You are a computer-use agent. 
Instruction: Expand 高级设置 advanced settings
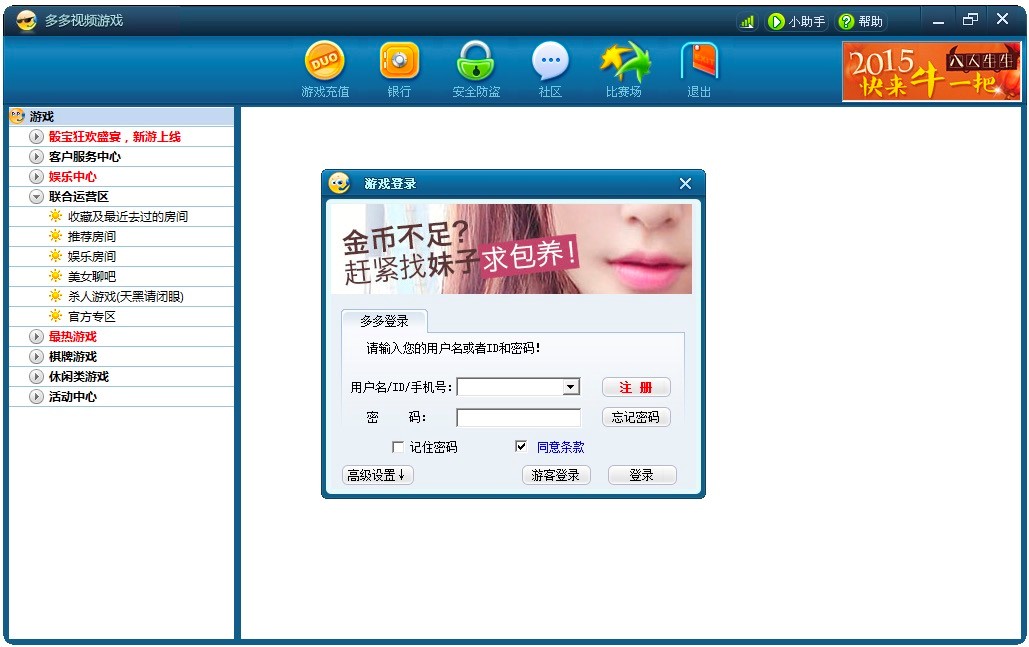377,475
